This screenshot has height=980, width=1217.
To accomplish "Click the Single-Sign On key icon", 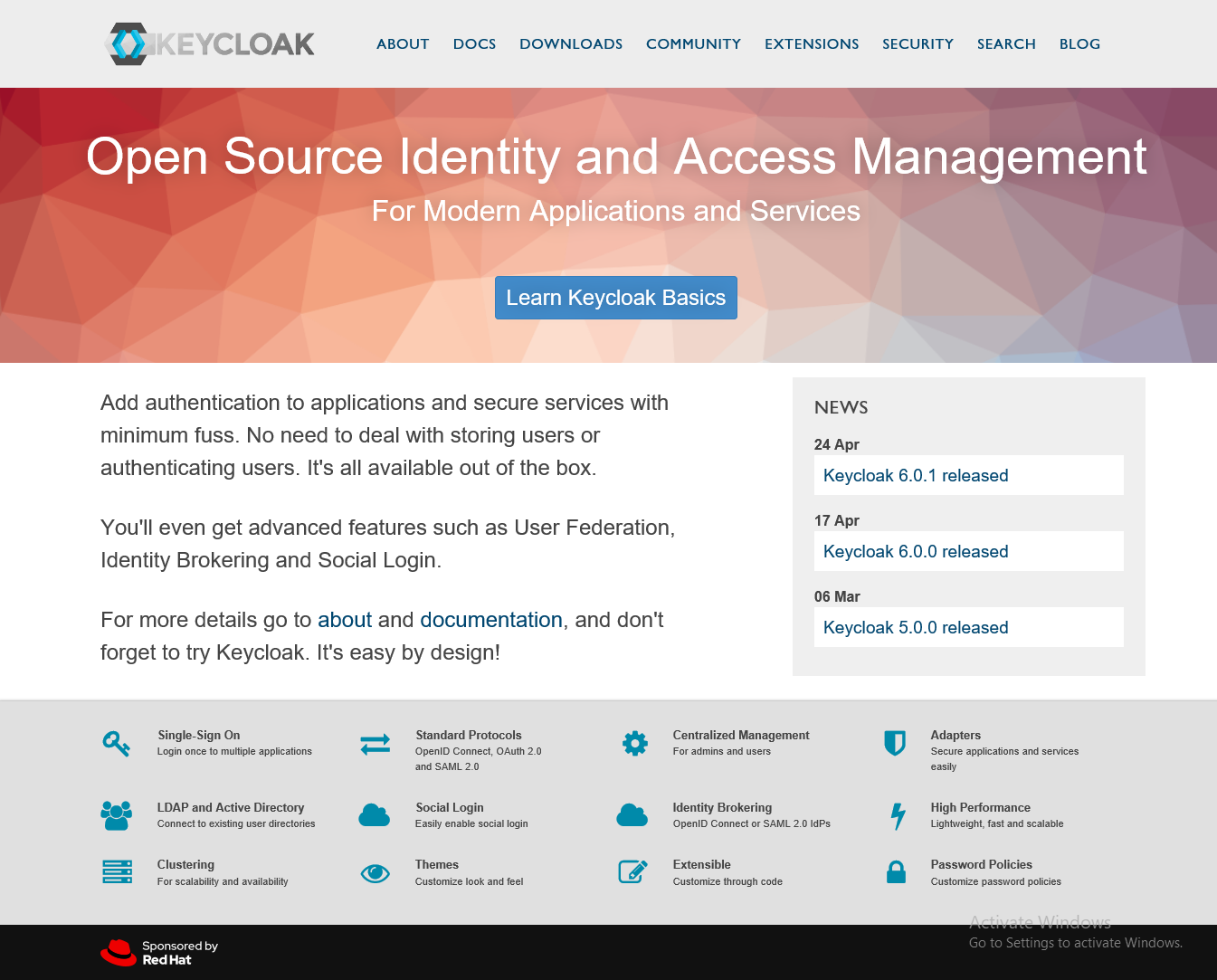I will coord(117,744).
